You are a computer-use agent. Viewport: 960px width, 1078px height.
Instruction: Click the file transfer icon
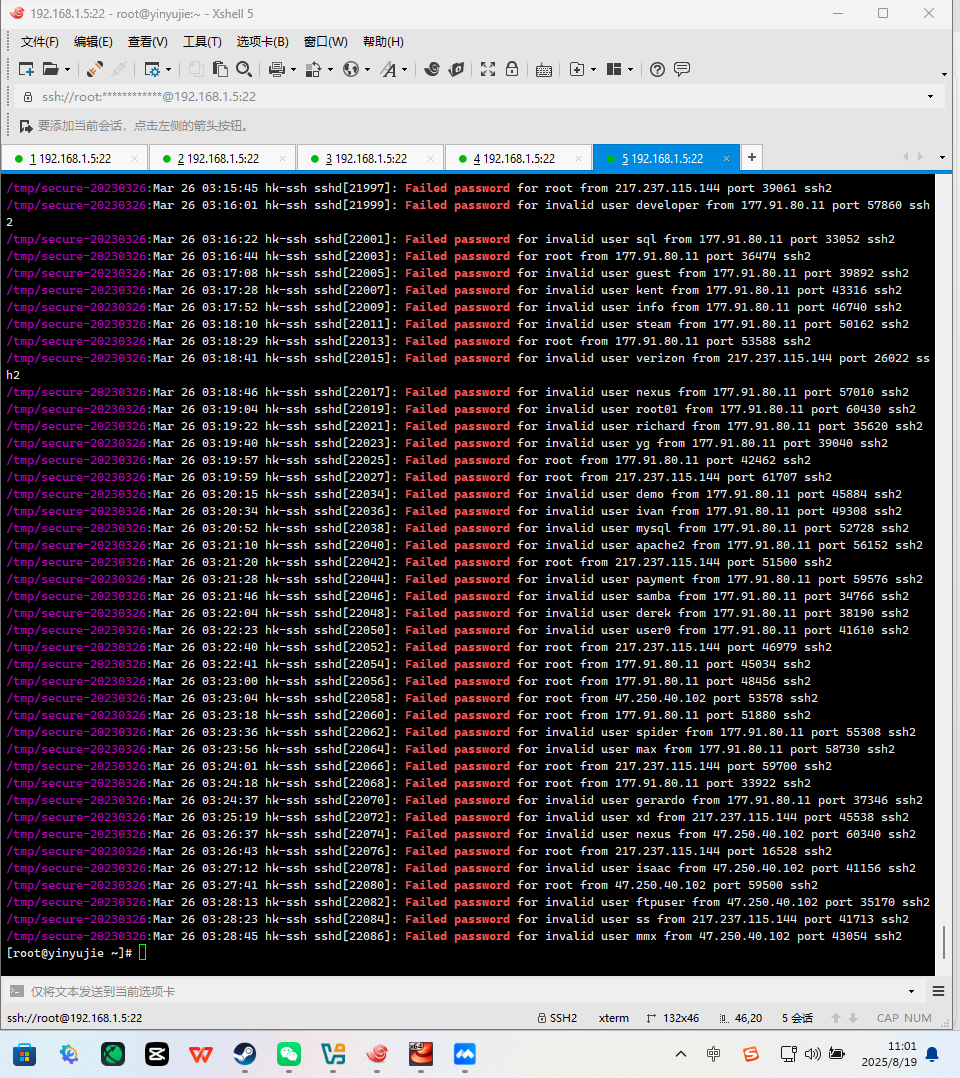314,69
